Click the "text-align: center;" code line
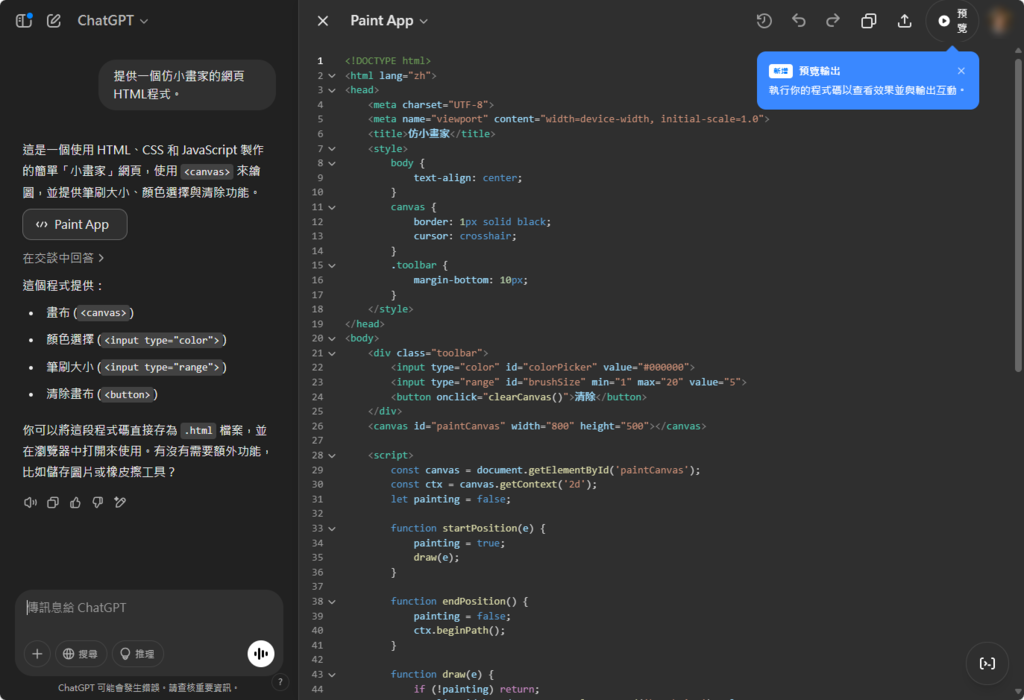This screenshot has width=1024, height=700. click(x=468, y=178)
